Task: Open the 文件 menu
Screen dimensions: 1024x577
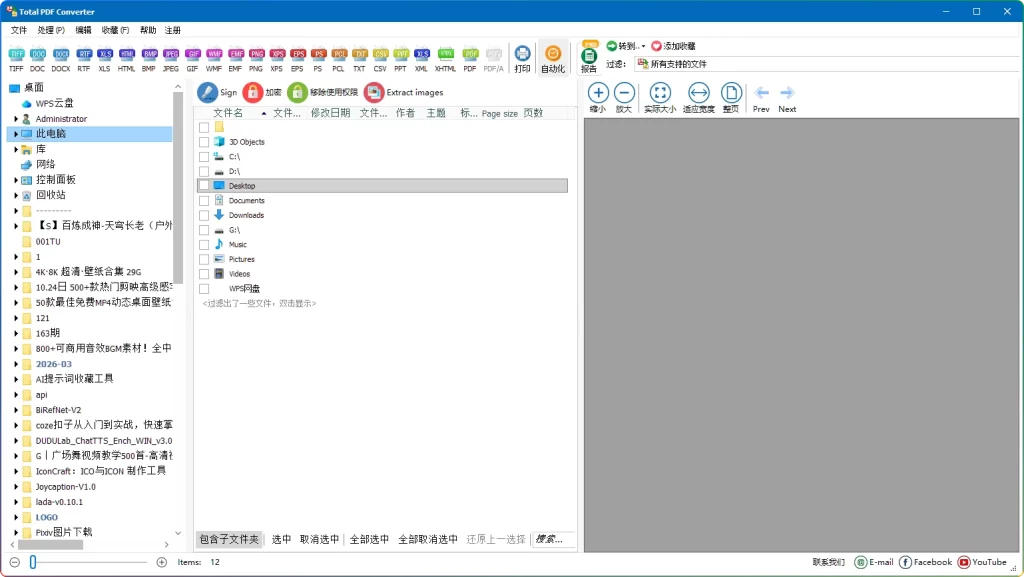Action: click(x=20, y=30)
